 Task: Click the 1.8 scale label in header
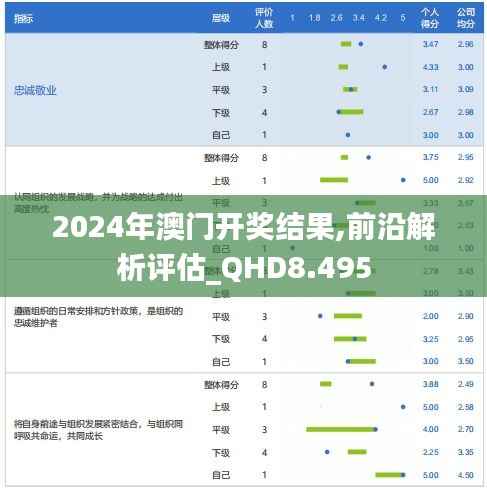coord(314,18)
